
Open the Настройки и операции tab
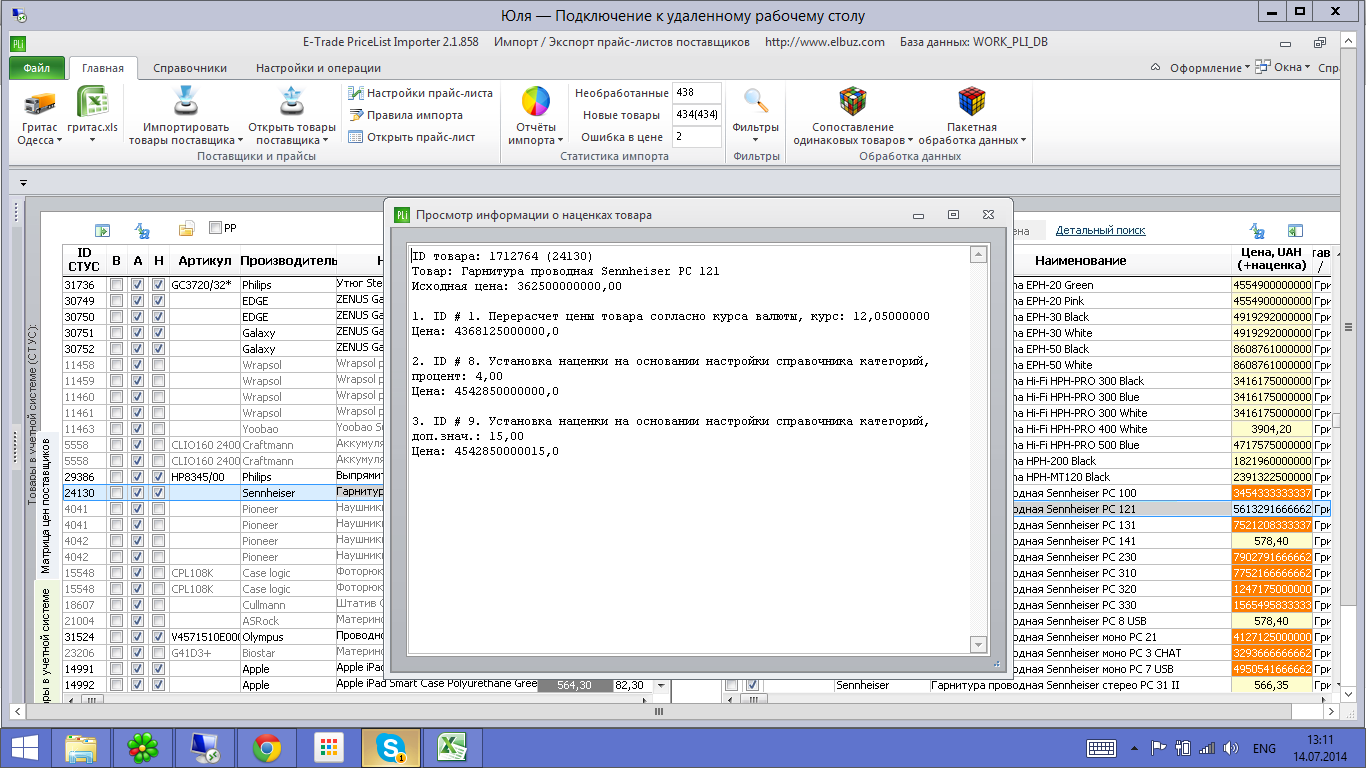318,68
